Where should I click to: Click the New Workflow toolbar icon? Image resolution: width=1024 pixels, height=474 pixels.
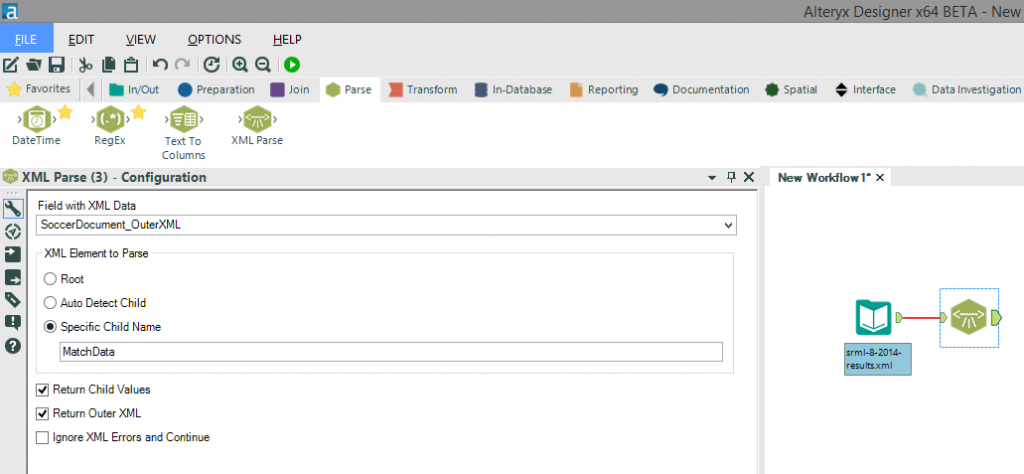coord(10,65)
